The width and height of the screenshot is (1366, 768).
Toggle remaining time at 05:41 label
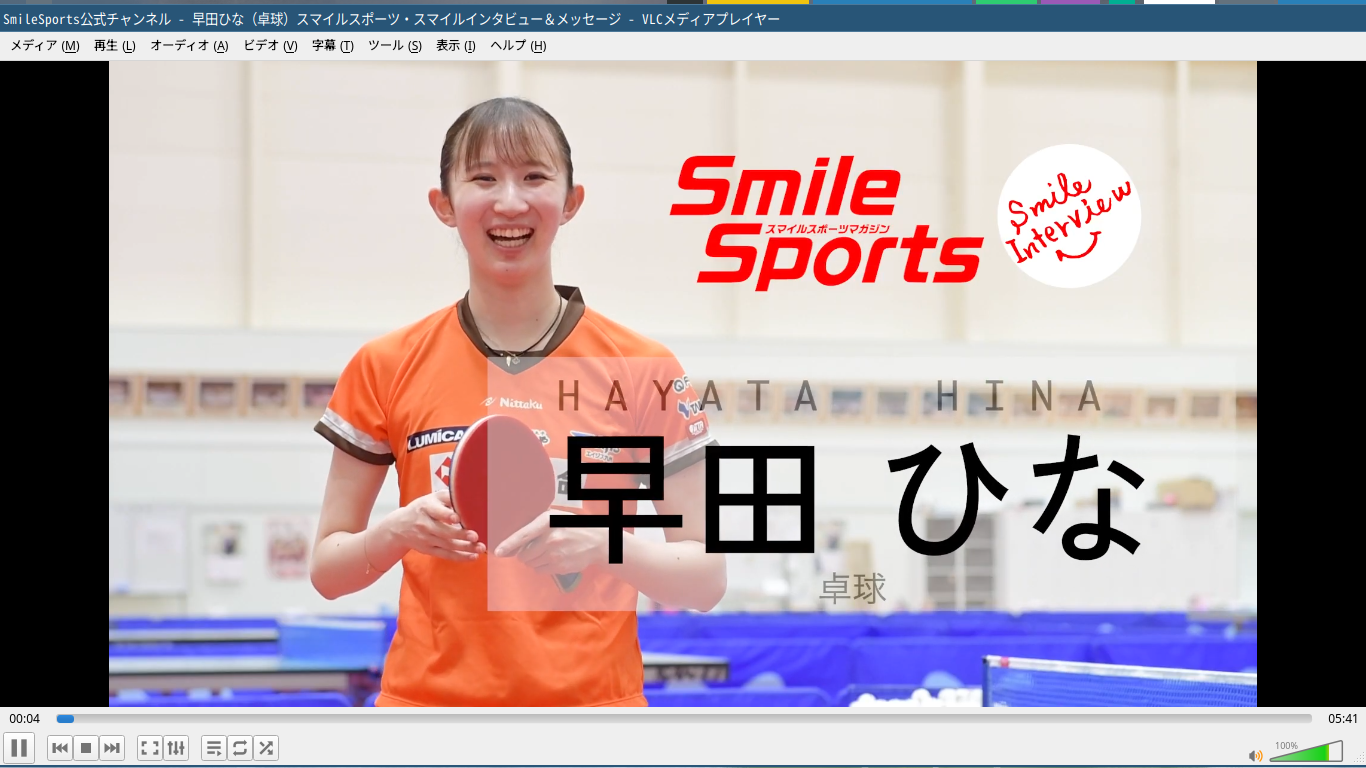click(1343, 718)
